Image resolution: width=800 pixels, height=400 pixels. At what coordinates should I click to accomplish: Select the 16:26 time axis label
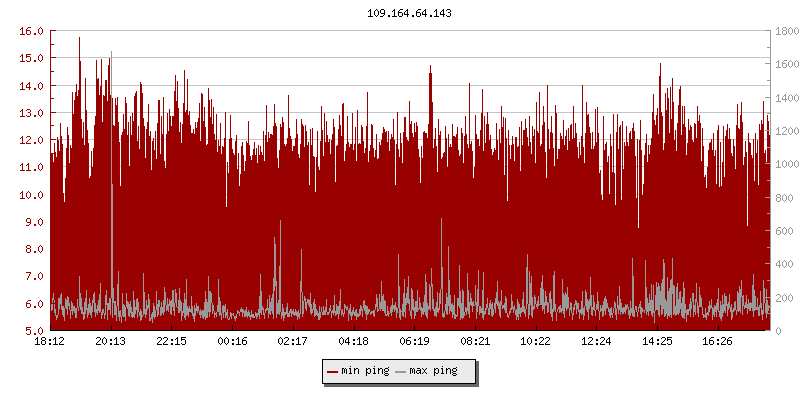coord(718,341)
